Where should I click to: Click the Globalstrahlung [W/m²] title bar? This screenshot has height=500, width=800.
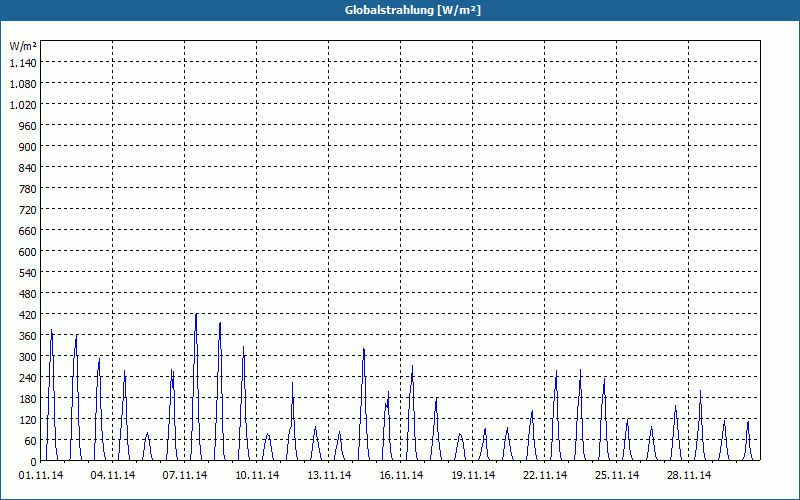pyautogui.click(x=400, y=10)
